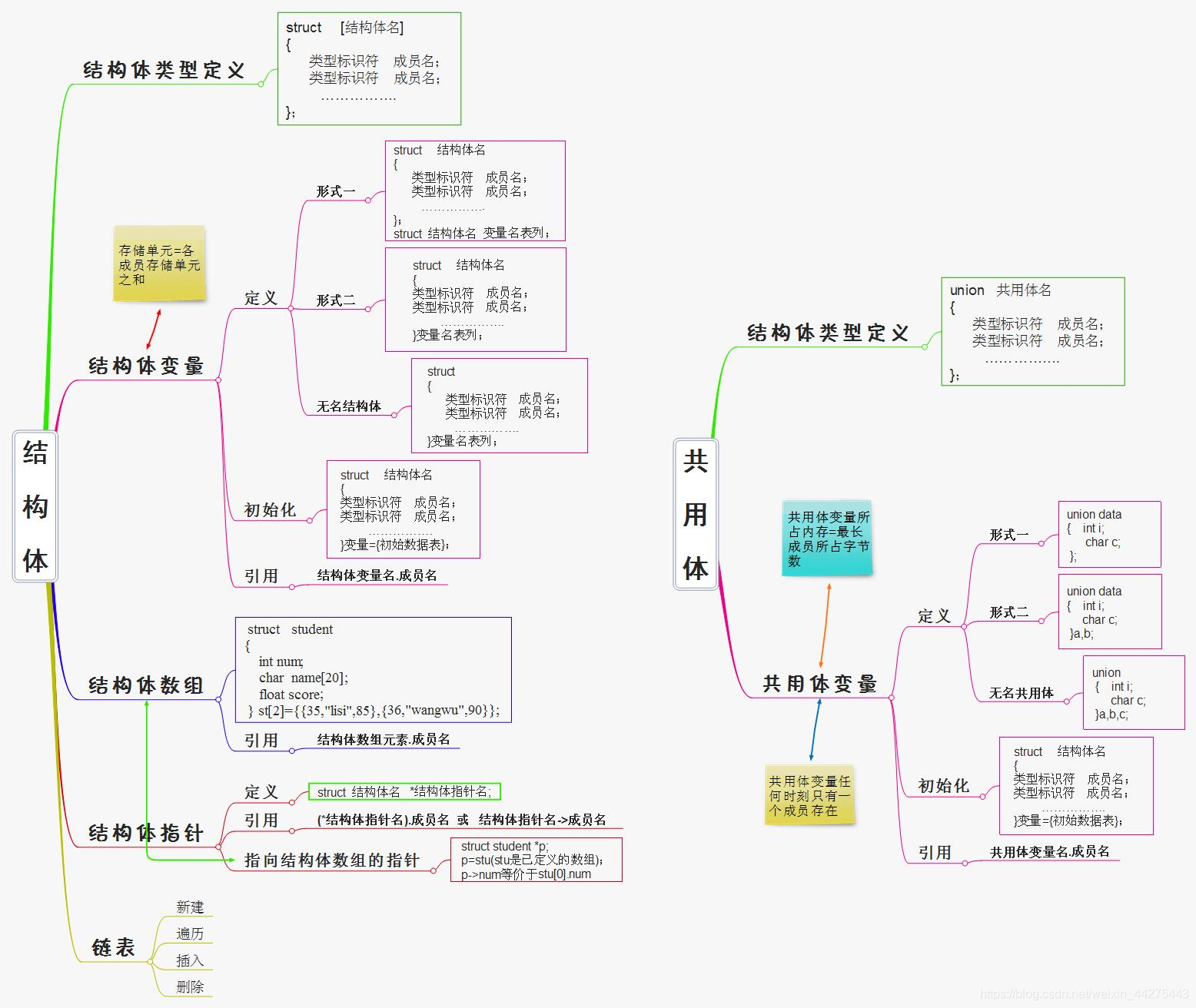Select the 指向结构体数组的指针 subtopic

pos(332,860)
